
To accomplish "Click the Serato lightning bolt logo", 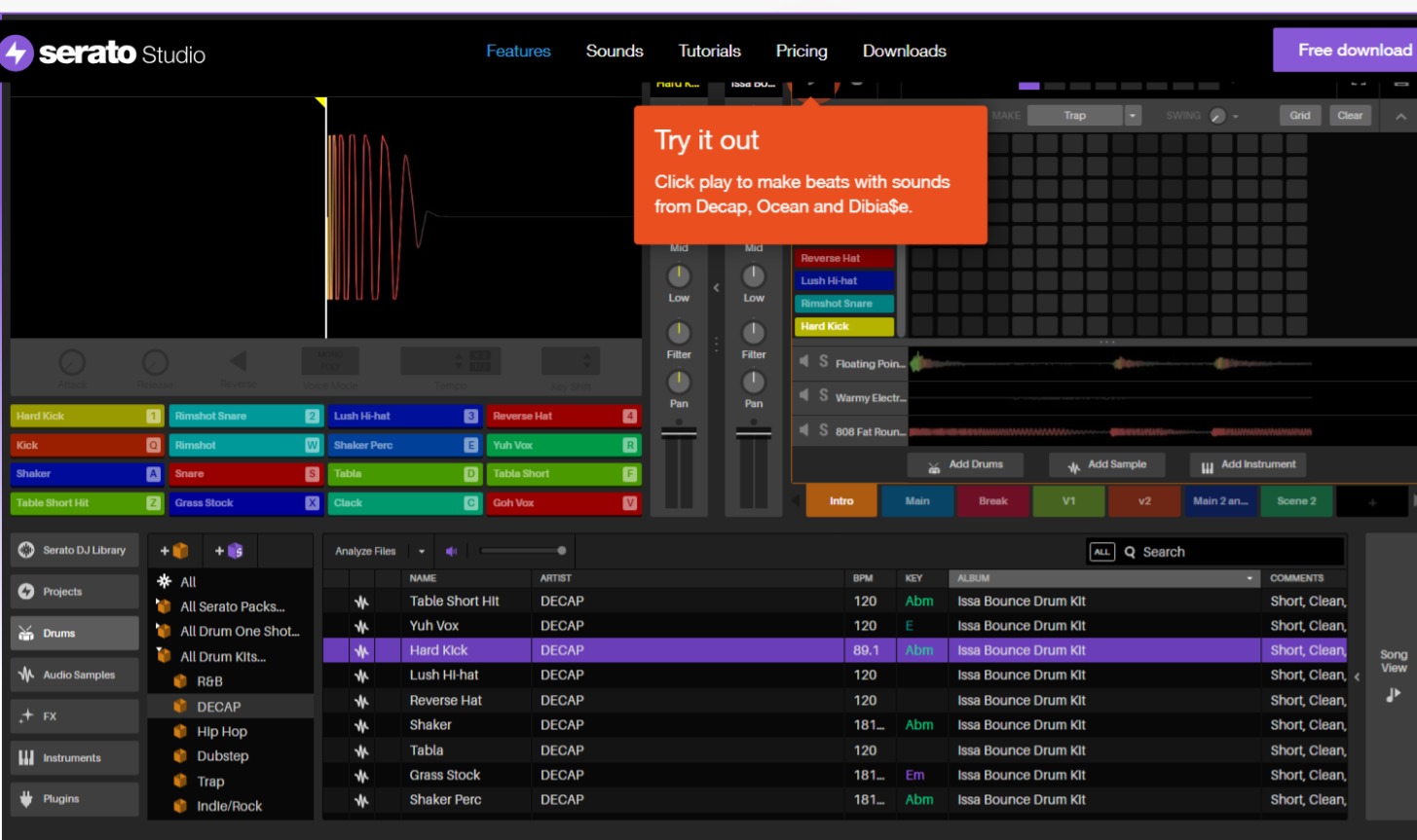I will point(17,53).
